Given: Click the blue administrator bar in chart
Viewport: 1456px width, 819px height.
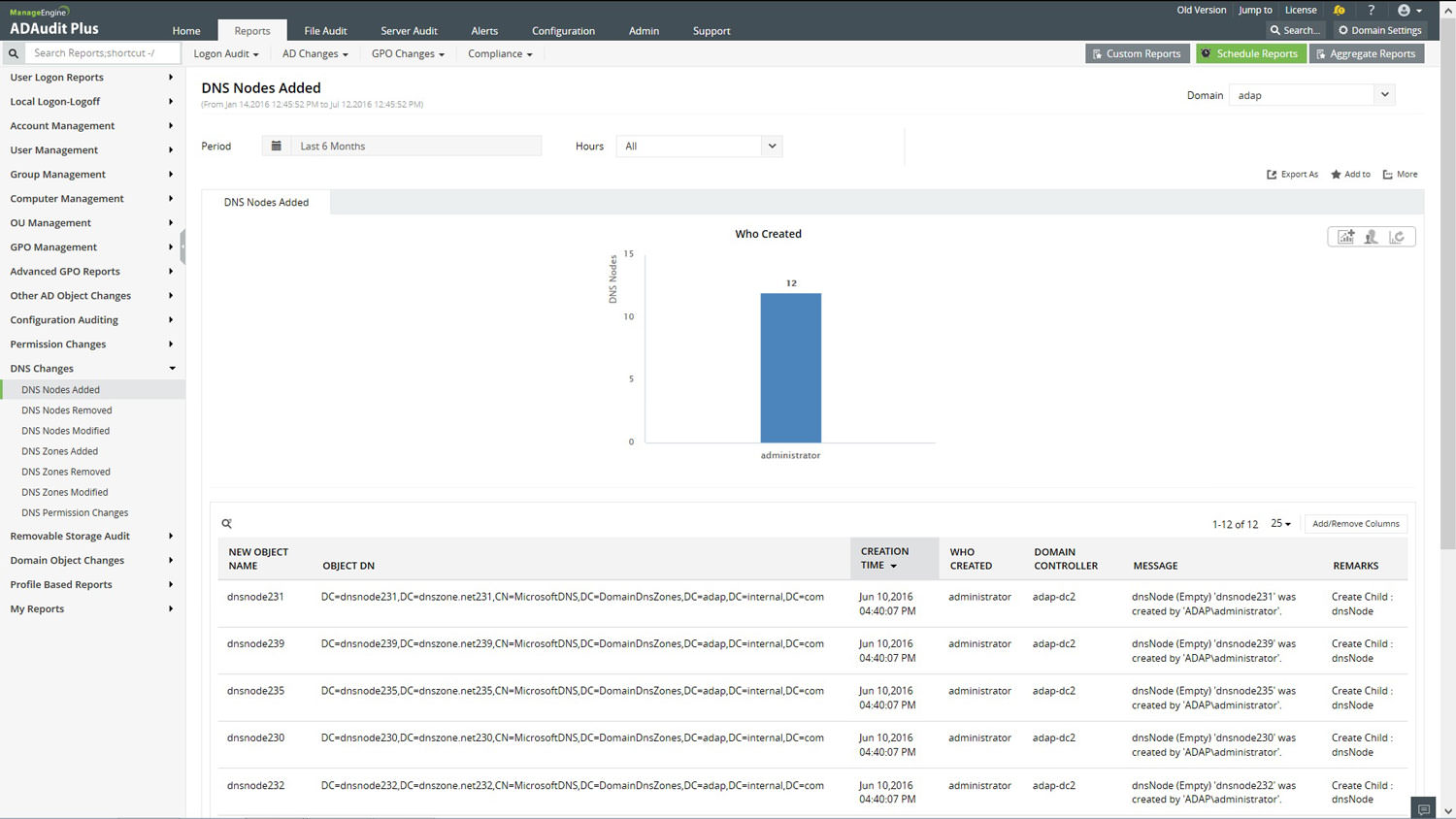Looking at the screenshot, I should [790, 368].
